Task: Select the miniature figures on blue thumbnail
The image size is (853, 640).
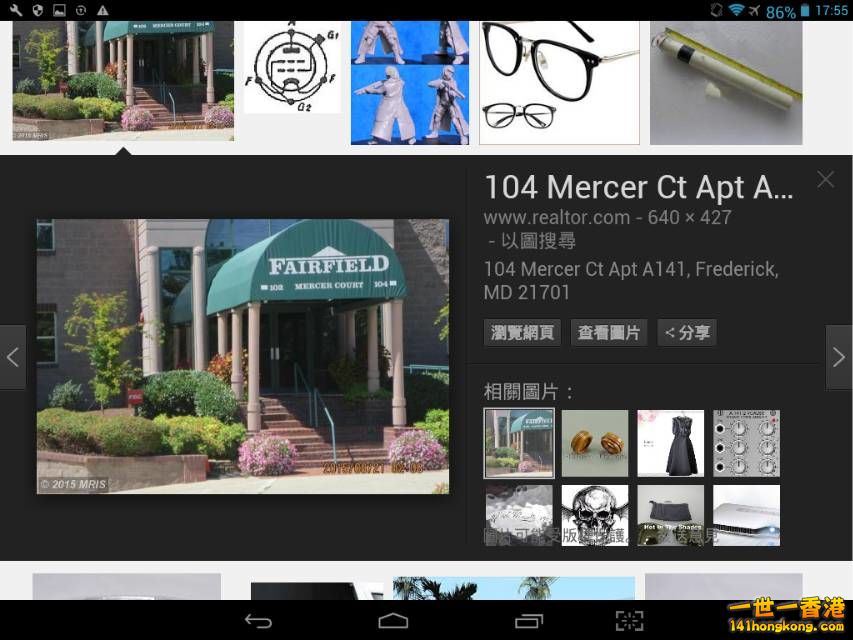Action: [410, 83]
